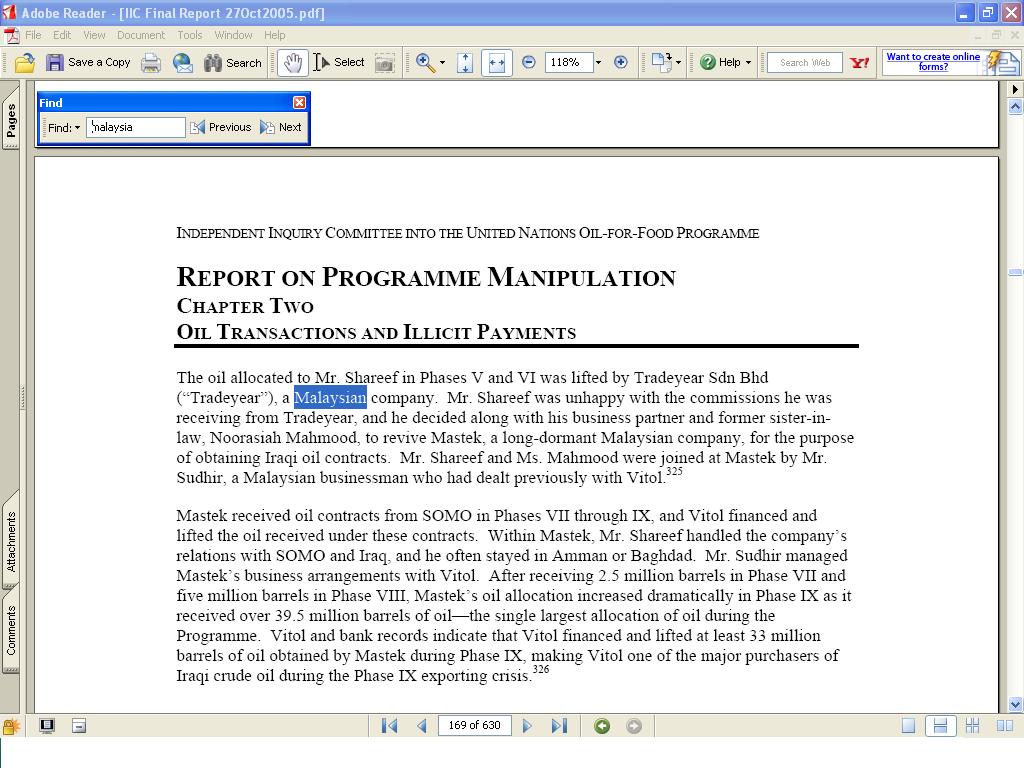
Task: Open the Tools menu
Action: [189, 35]
